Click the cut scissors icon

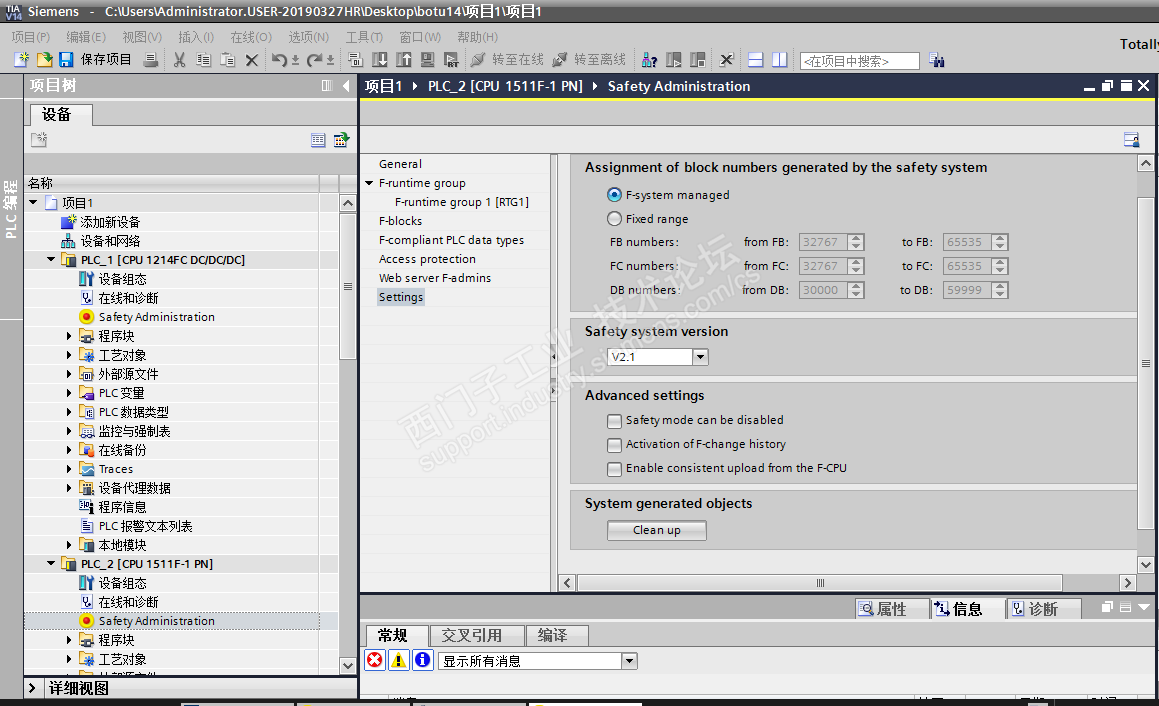coord(180,60)
